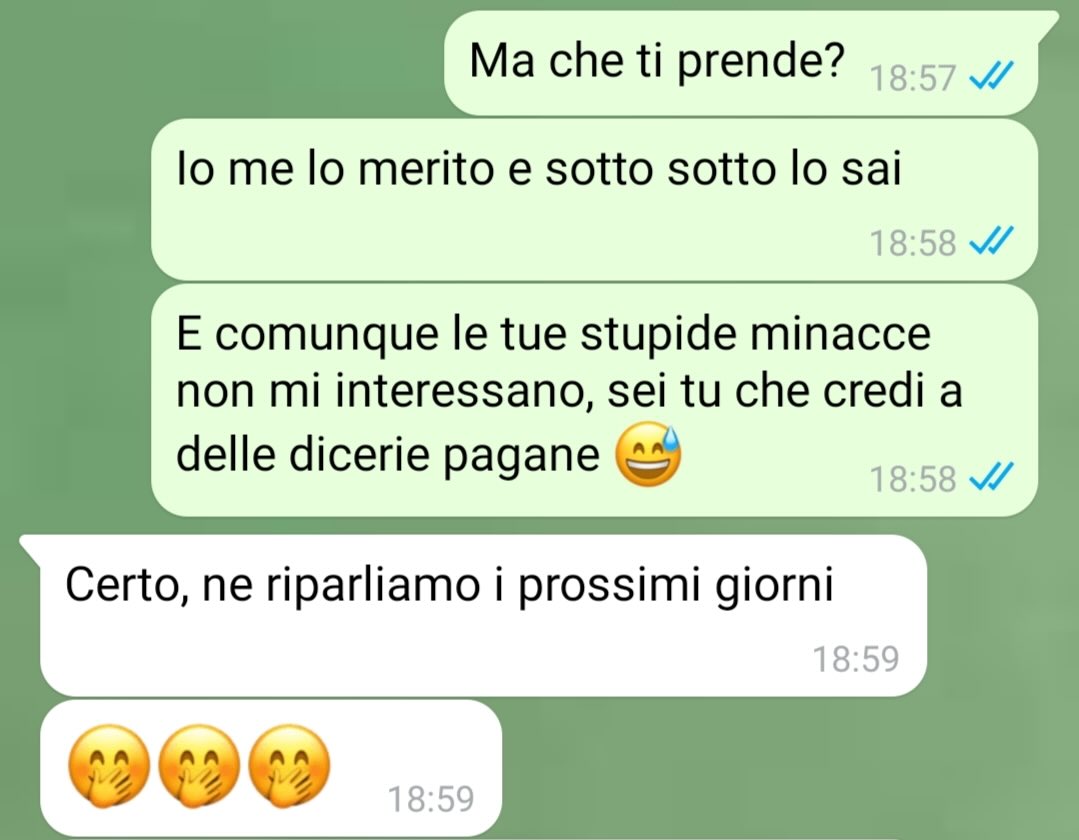Tap the grinning sweat emoji
The width and height of the screenshot is (1079, 840).
tap(648, 455)
